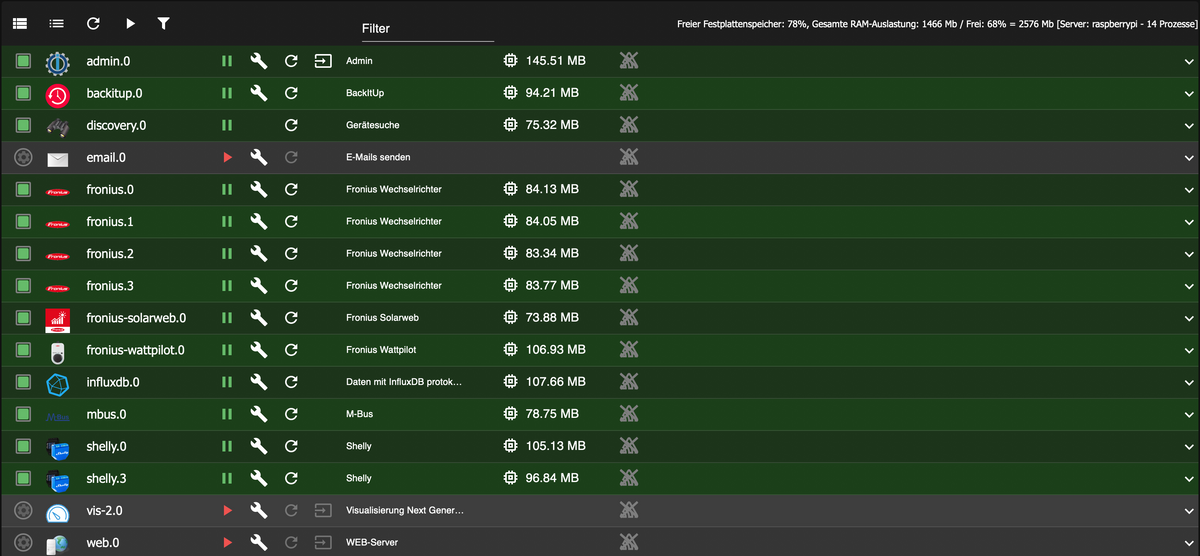This screenshot has width=1200, height=556.
Task: Click the fronius.1 status indicator square
Action: (23, 221)
